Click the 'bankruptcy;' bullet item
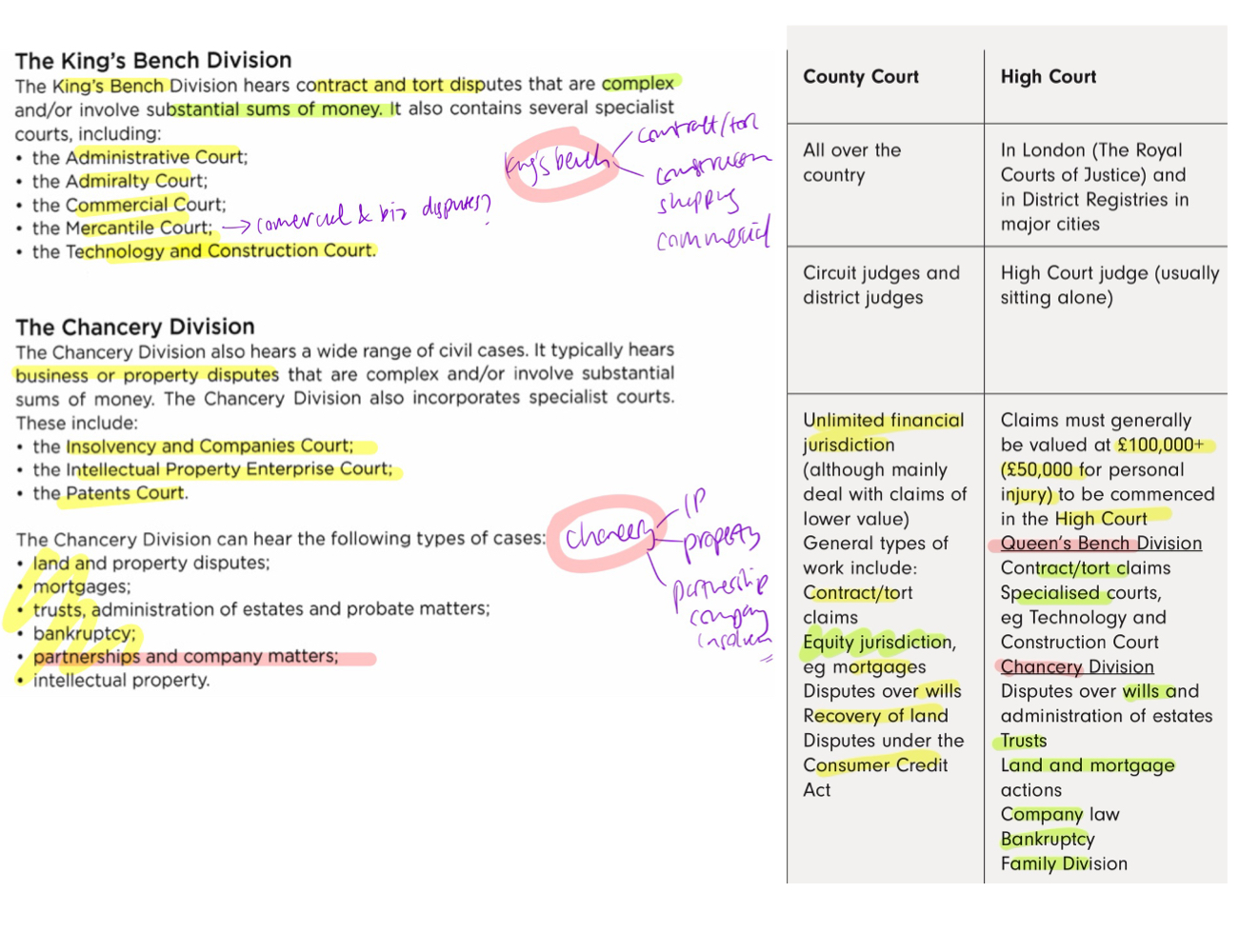 coord(85,633)
